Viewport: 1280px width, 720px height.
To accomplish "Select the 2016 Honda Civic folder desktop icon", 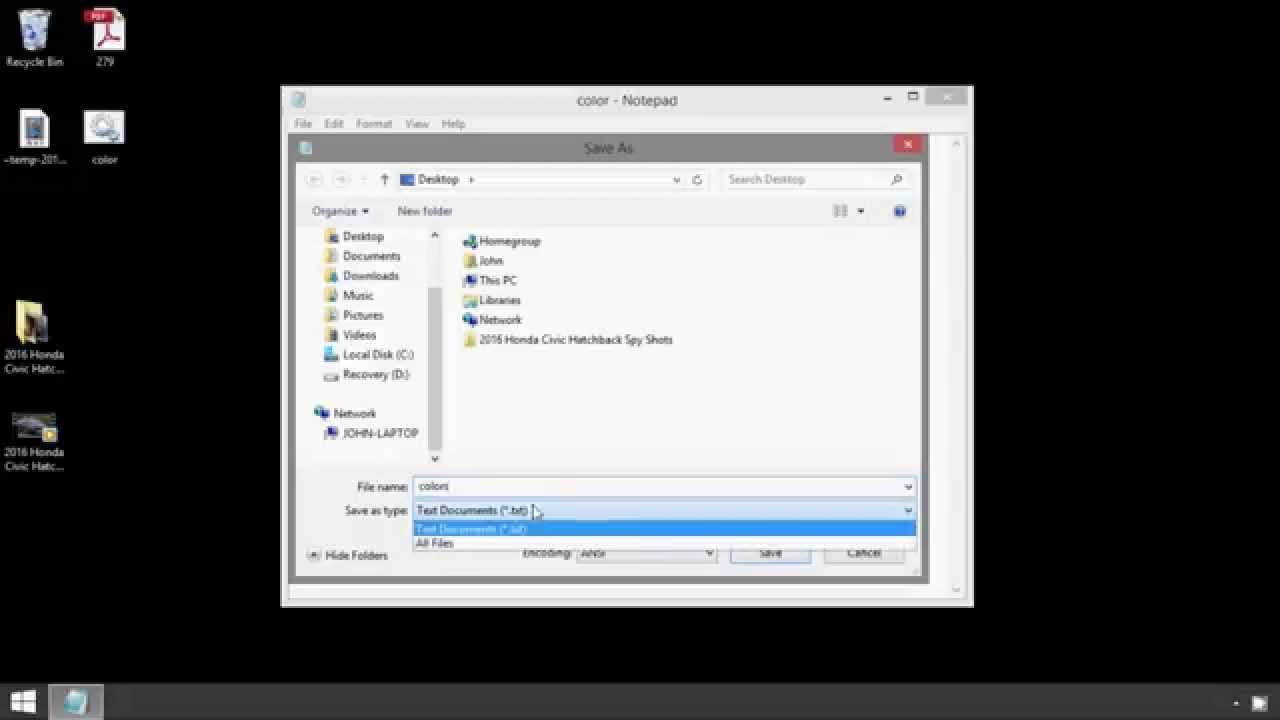I will (34, 338).
